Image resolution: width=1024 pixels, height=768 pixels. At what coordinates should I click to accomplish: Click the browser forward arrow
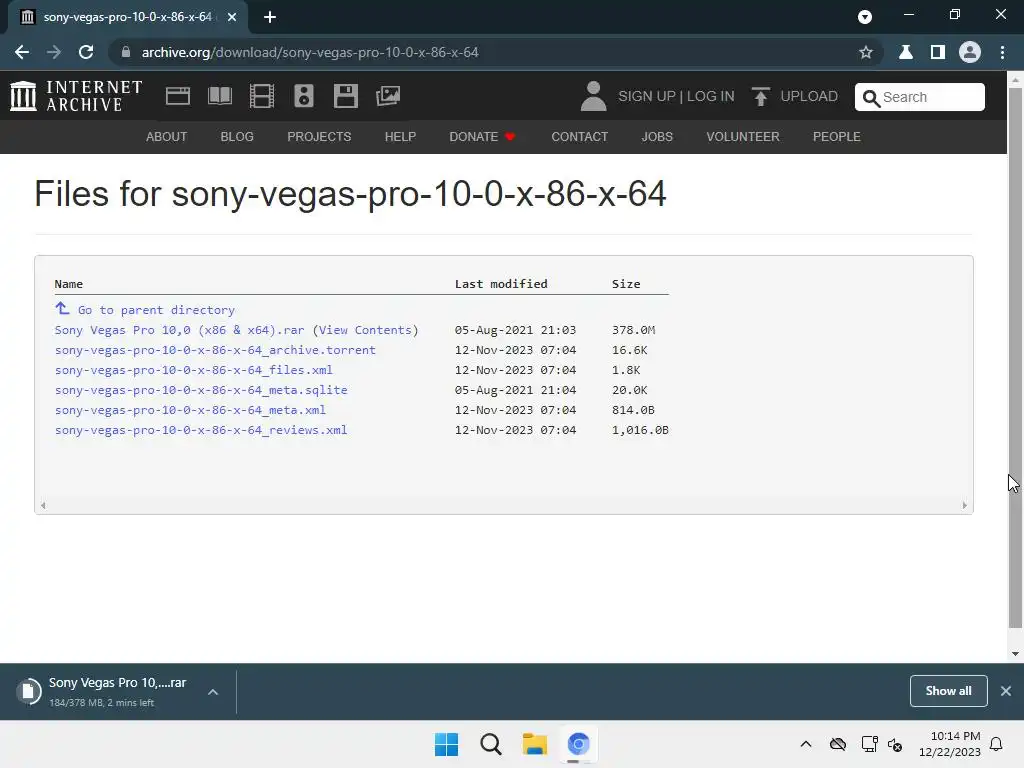tap(54, 52)
